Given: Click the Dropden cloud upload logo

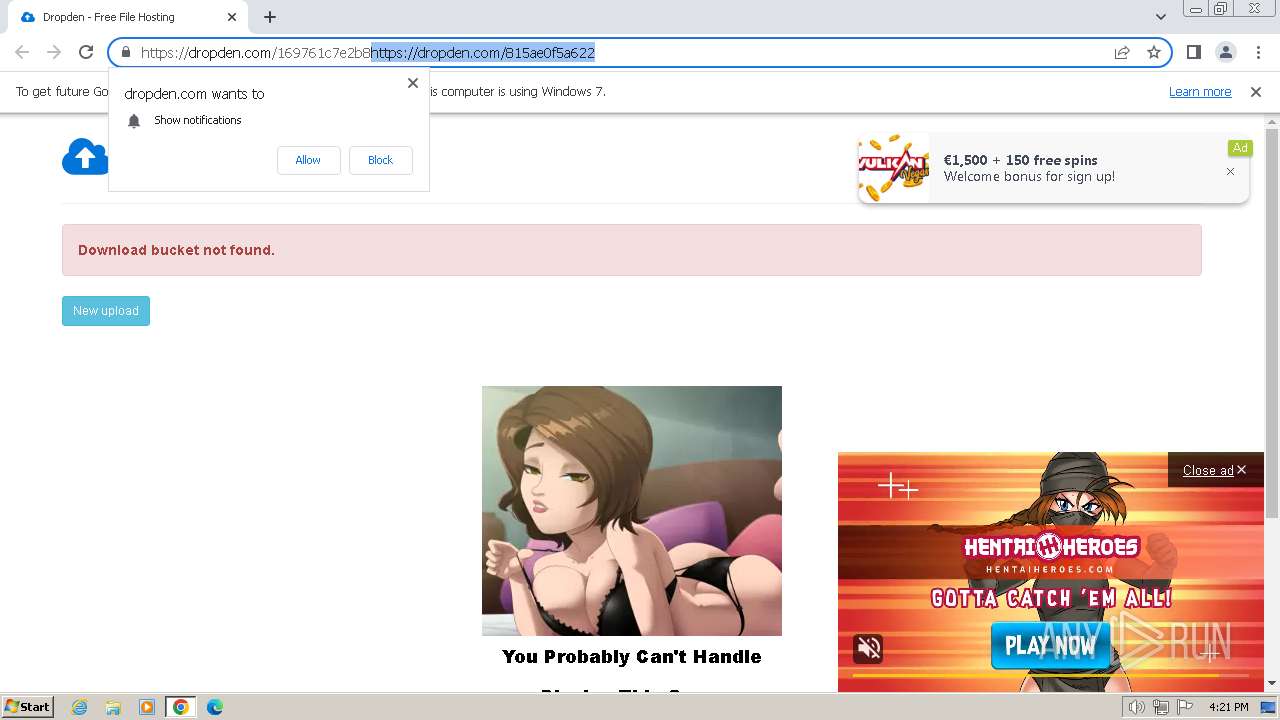Looking at the screenshot, I should [85, 157].
